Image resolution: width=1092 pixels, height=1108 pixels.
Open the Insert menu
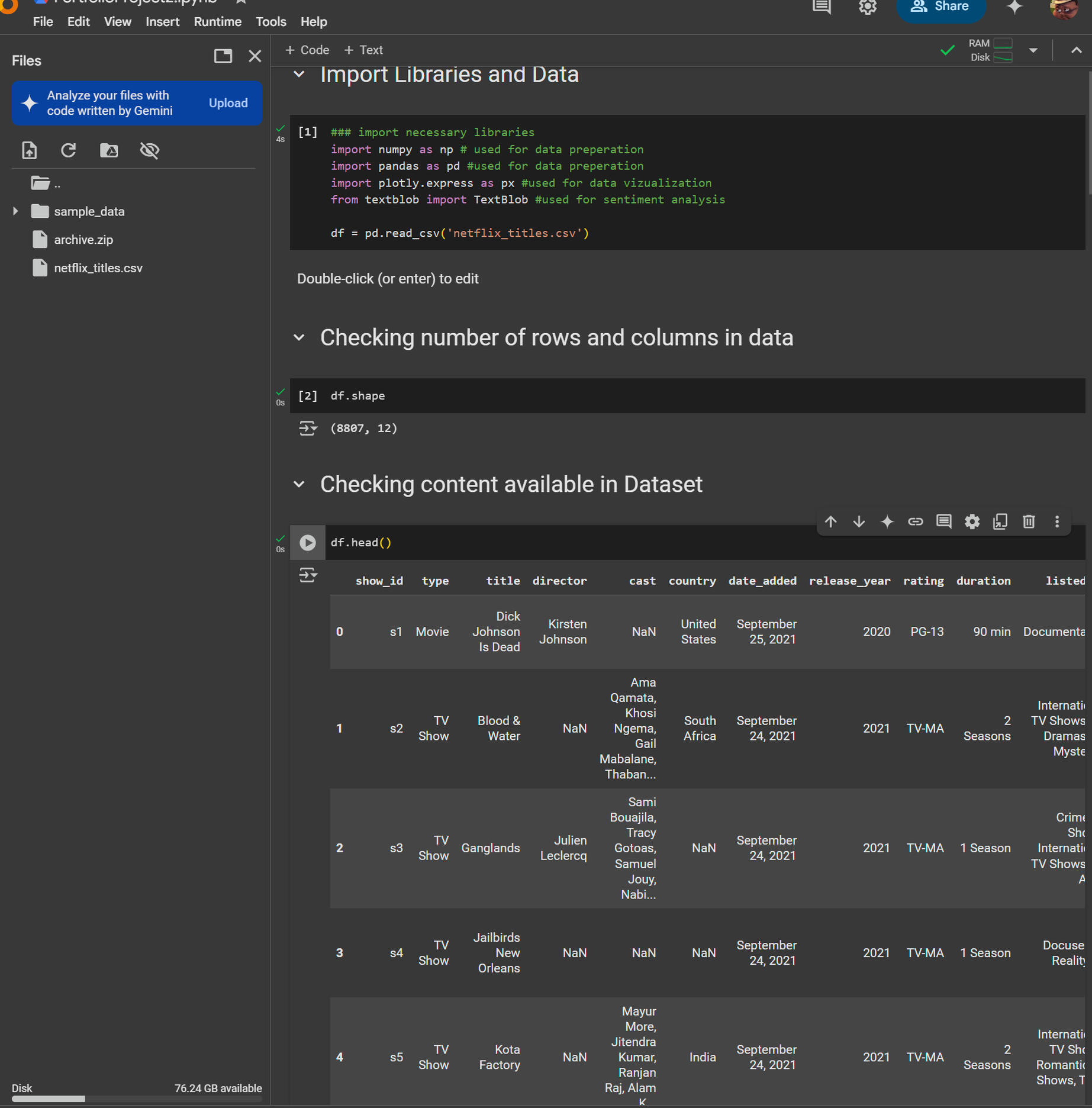tap(162, 22)
